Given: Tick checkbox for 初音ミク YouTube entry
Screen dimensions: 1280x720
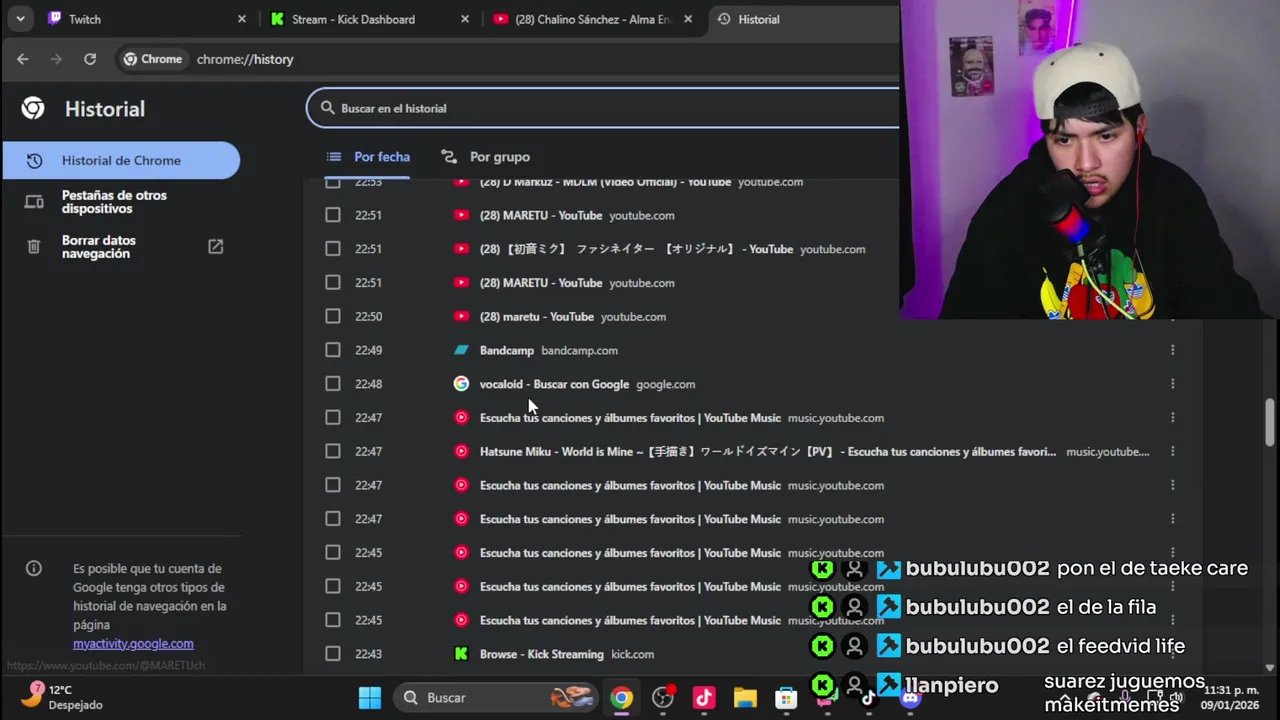Looking at the screenshot, I should pyautogui.click(x=333, y=249).
